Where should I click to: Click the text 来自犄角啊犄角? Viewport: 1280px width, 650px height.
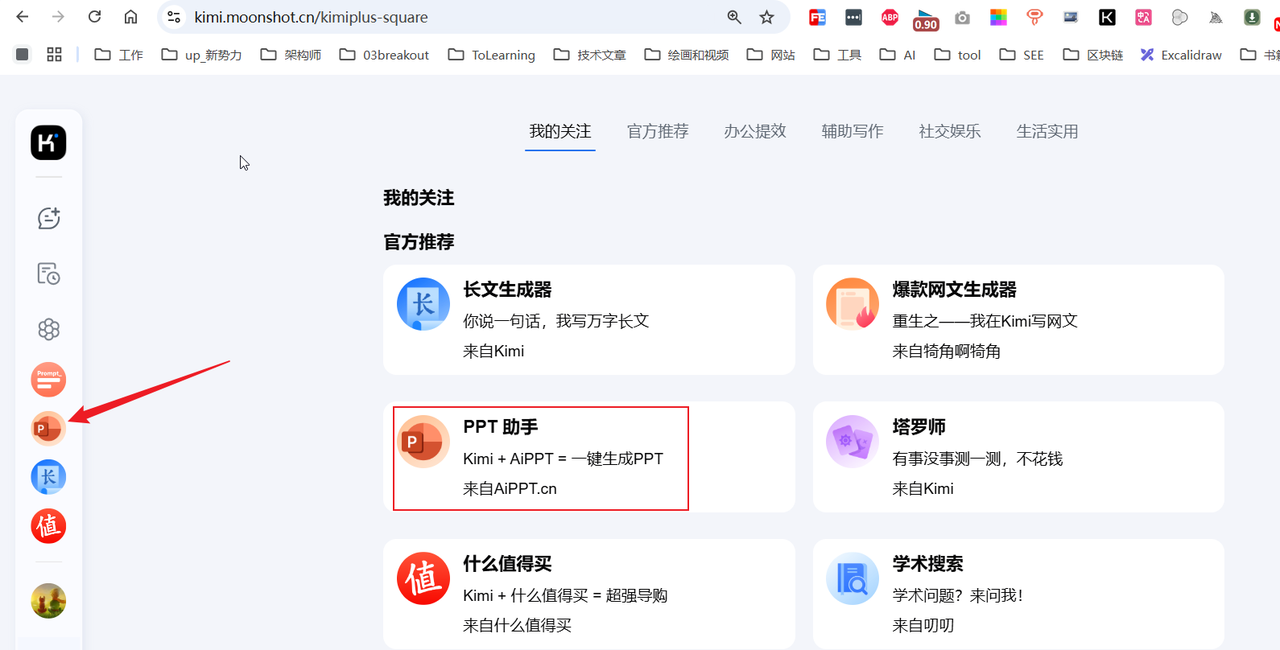click(947, 351)
